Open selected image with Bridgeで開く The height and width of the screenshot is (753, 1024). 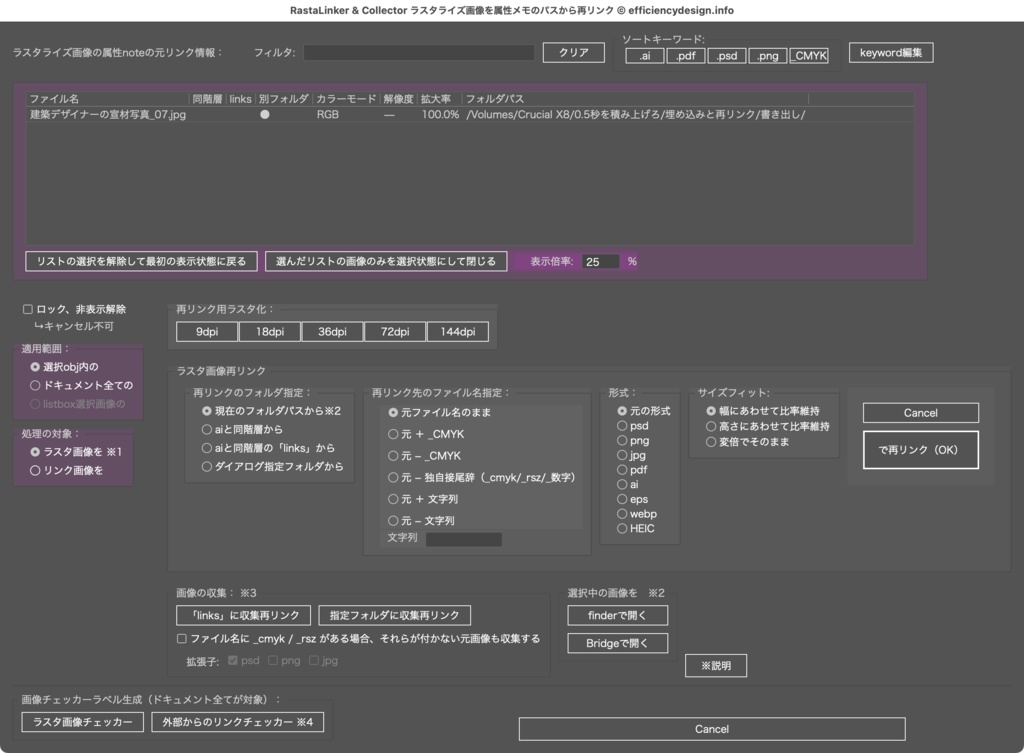click(617, 644)
